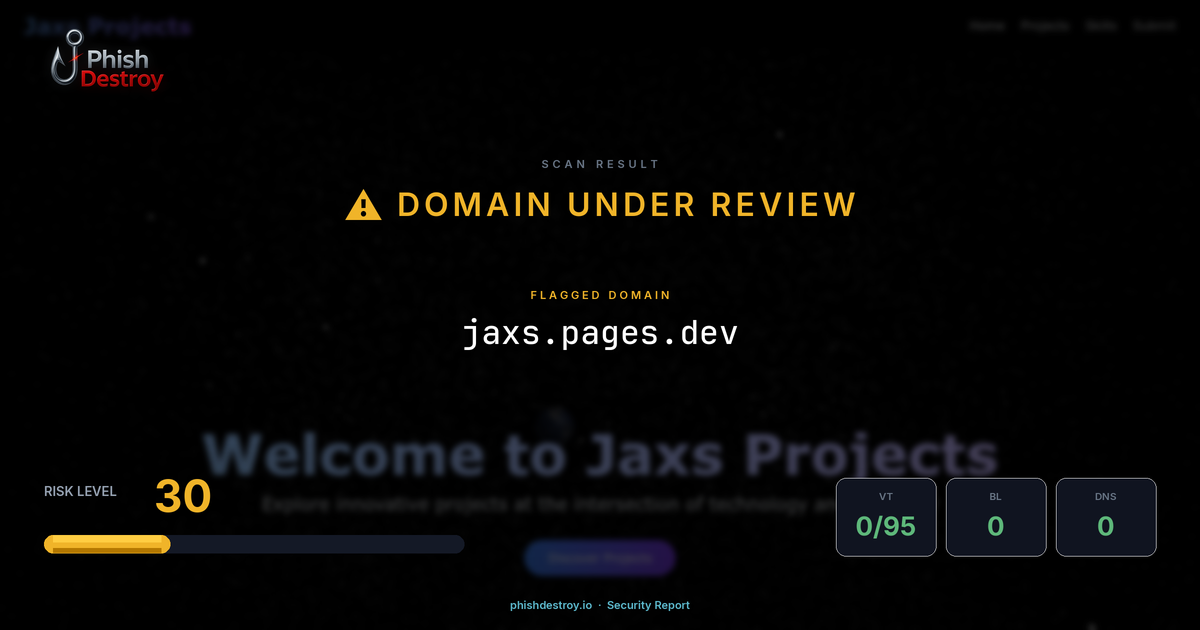Open the Home navigation item
Screen dimensions: 1200x630
[x=988, y=26]
